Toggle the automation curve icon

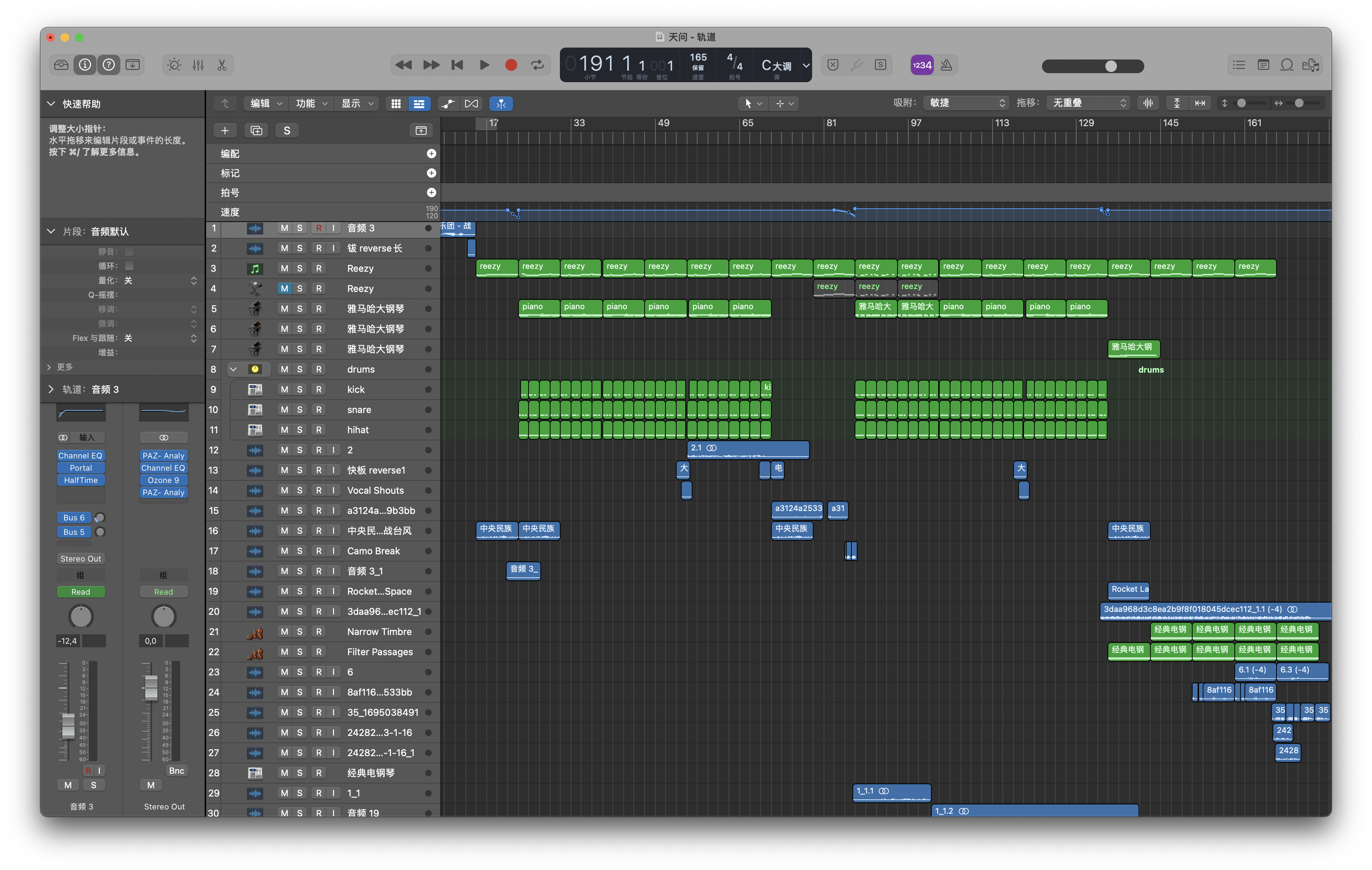tap(448, 103)
